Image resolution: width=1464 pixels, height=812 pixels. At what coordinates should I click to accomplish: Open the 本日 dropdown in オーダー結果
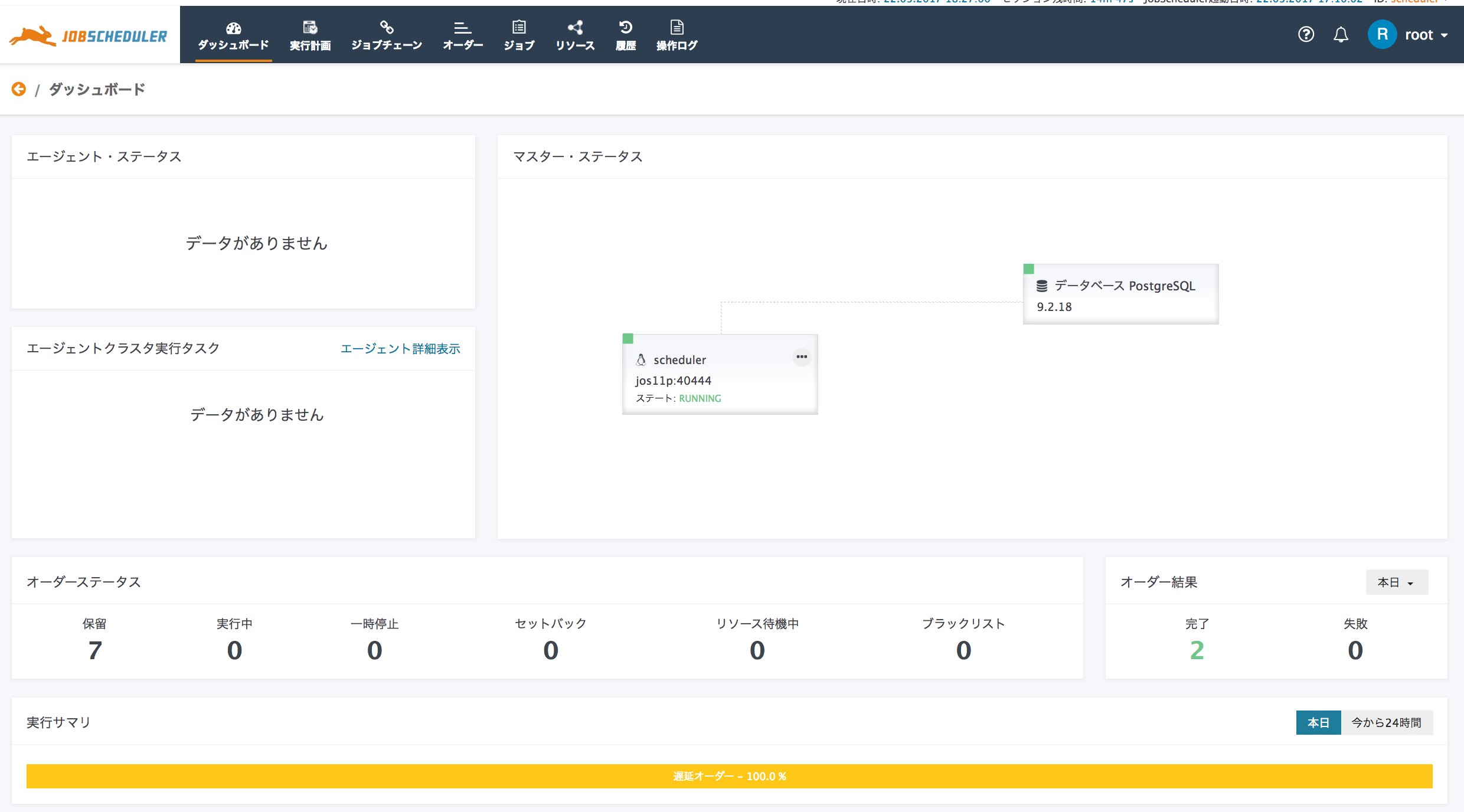[x=1396, y=582]
